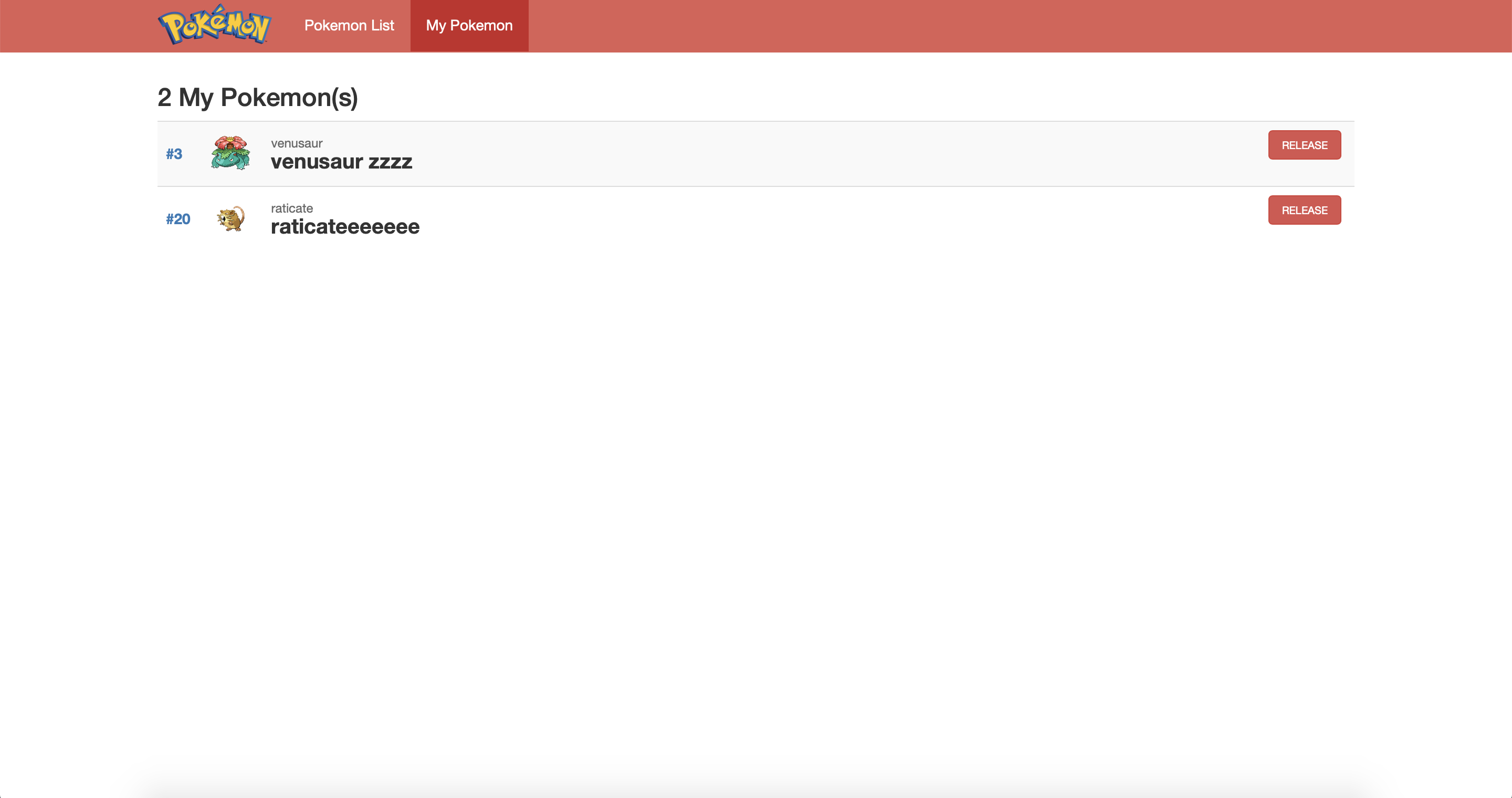Click the small gray venusaur species label
This screenshot has height=798, width=1512.
pyautogui.click(x=297, y=143)
